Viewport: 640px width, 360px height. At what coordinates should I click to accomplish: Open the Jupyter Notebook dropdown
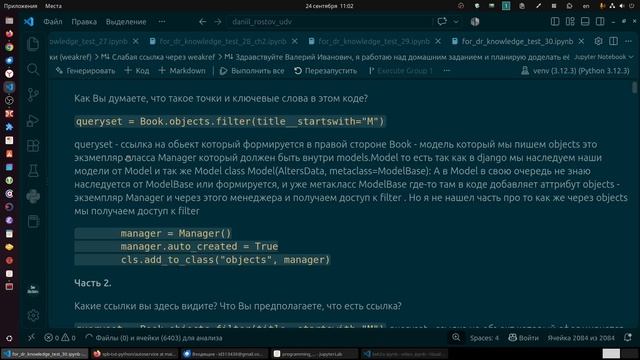(603, 57)
